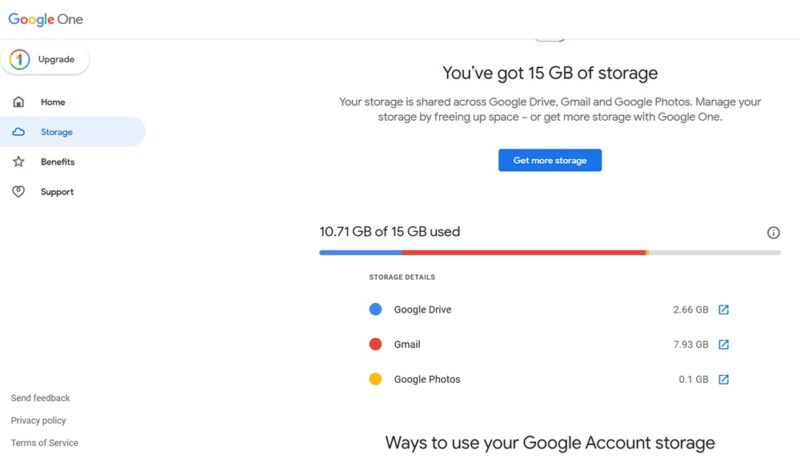The image size is (800, 458).
Task: Click the blue Google Drive dot
Action: tap(376, 309)
